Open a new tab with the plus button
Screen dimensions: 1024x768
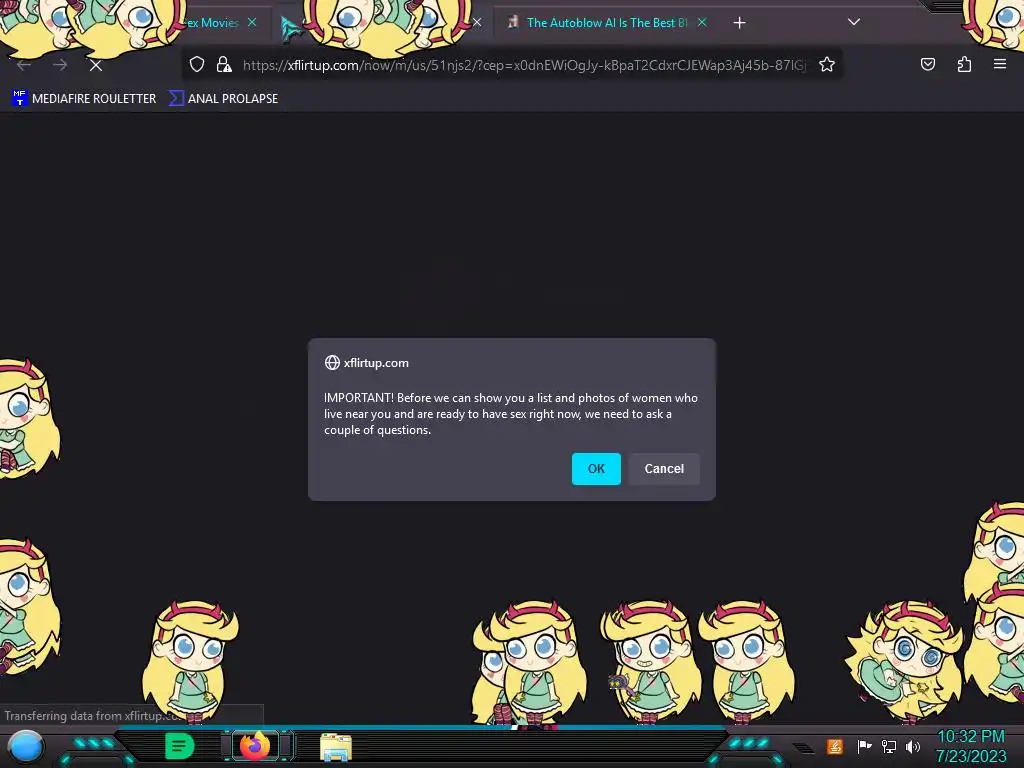point(739,23)
